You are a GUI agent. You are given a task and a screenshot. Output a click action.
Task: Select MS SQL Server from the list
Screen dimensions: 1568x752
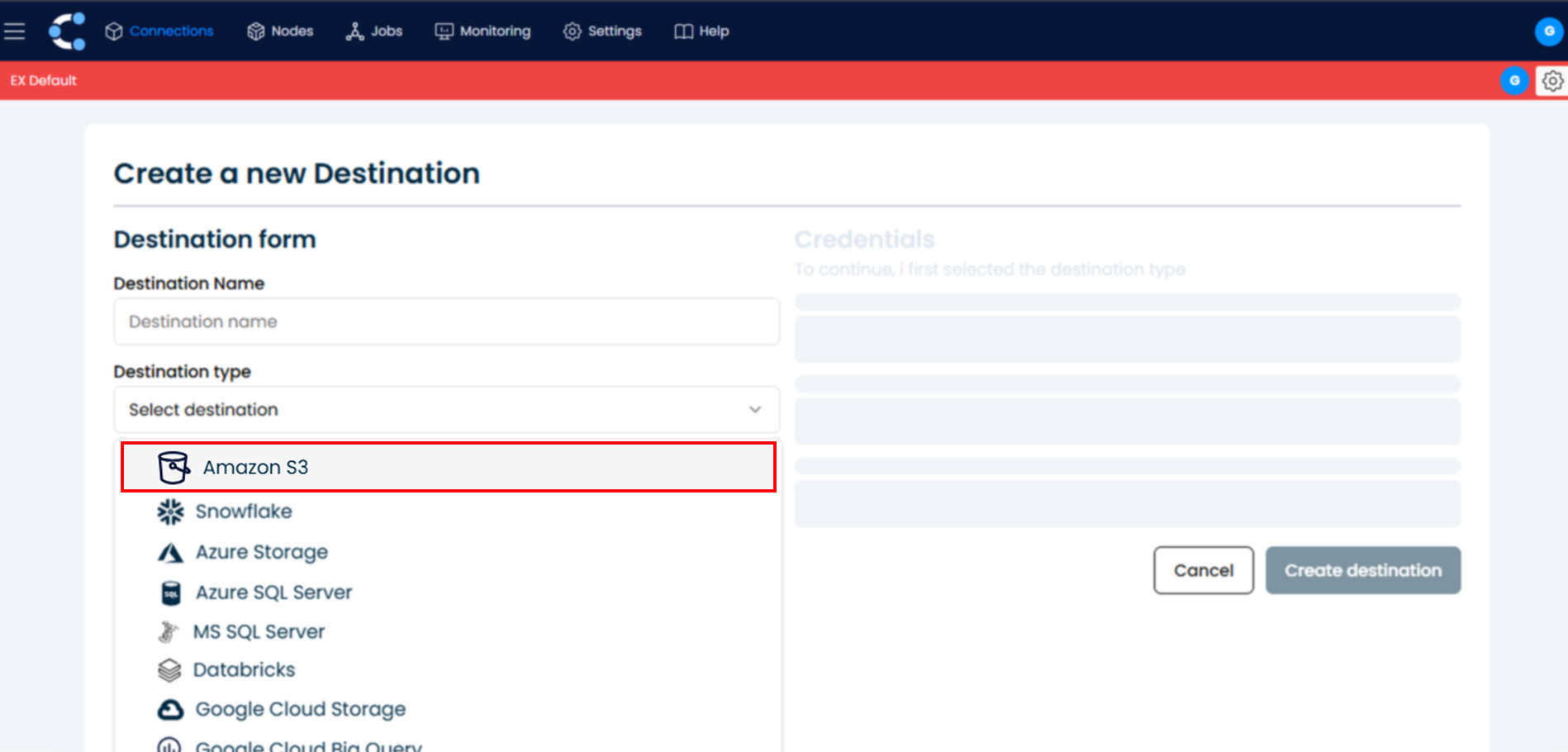click(259, 631)
